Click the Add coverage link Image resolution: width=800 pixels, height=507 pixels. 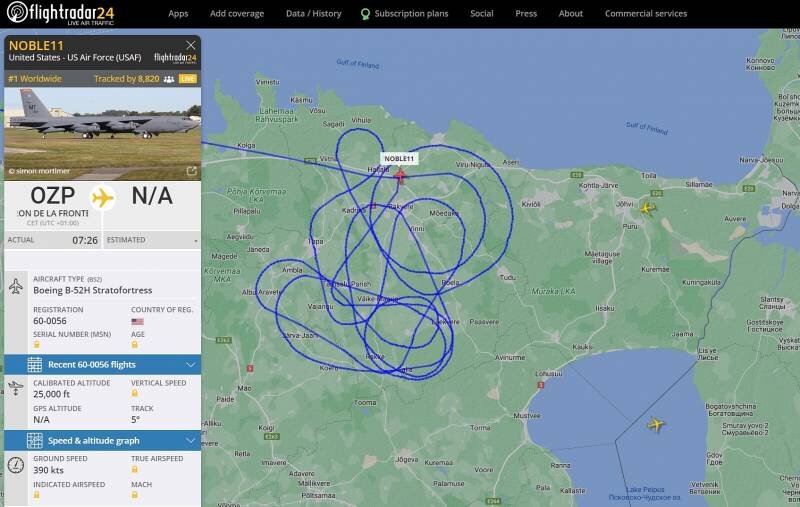tap(237, 14)
